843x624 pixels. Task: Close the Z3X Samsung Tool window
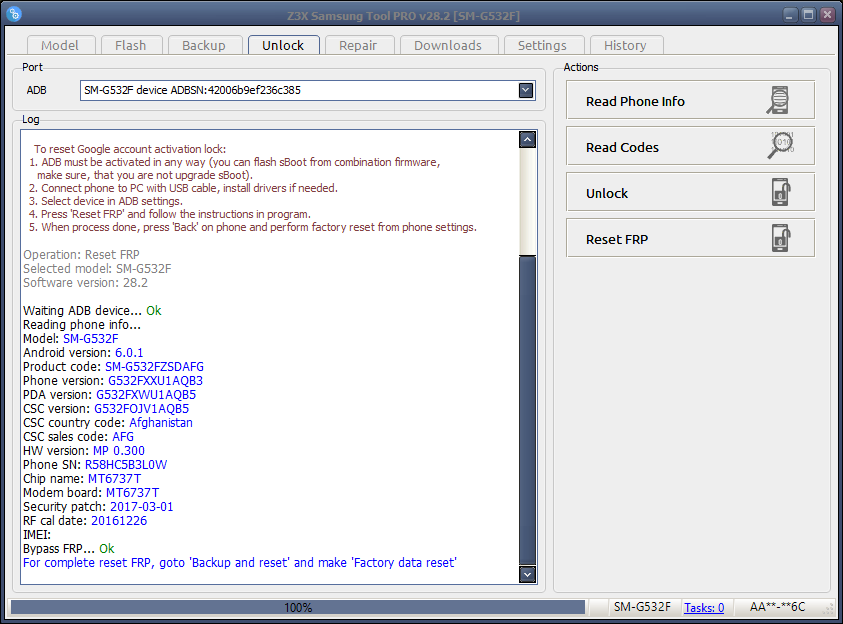pos(828,15)
